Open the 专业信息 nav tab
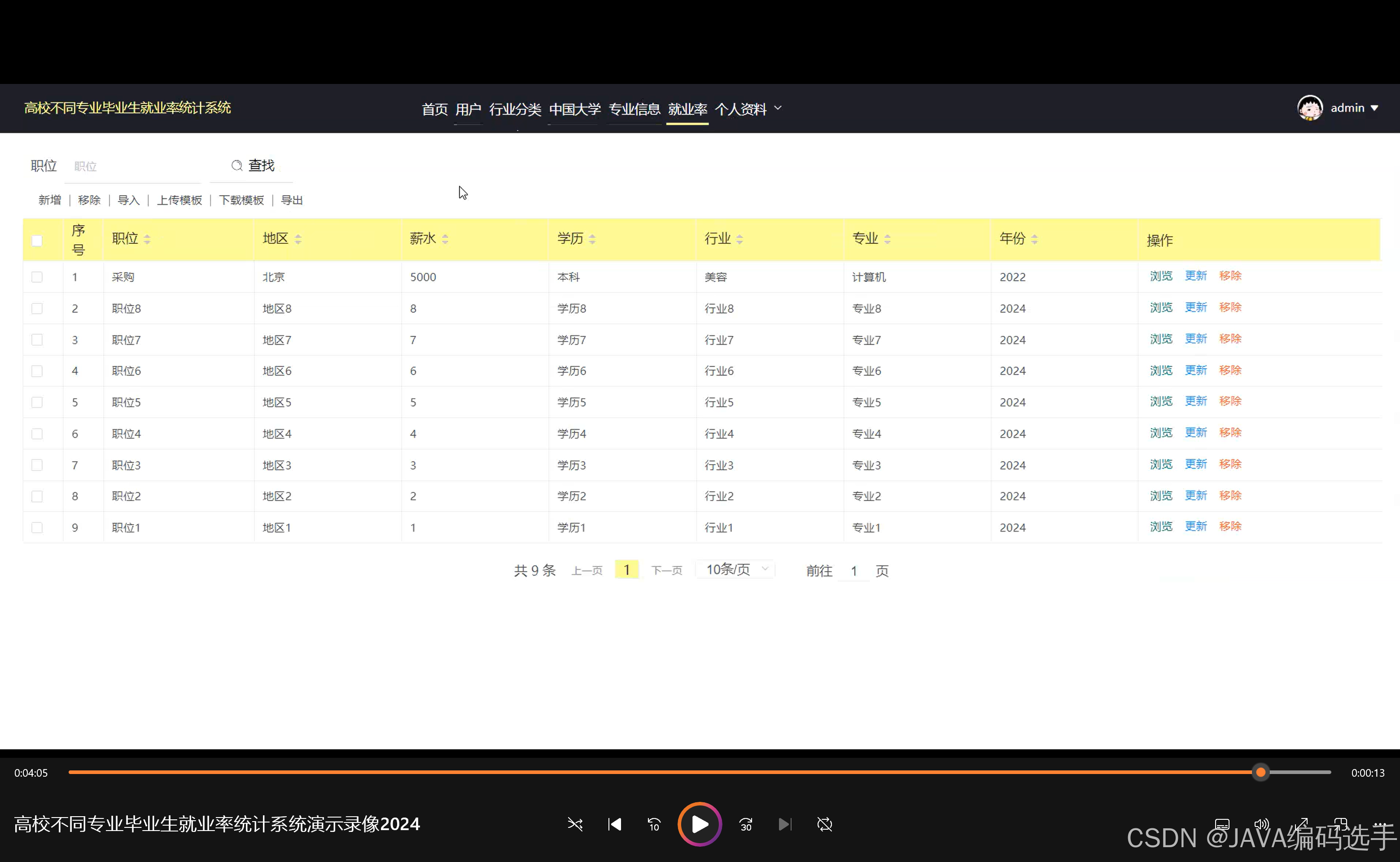 point(634,109)
